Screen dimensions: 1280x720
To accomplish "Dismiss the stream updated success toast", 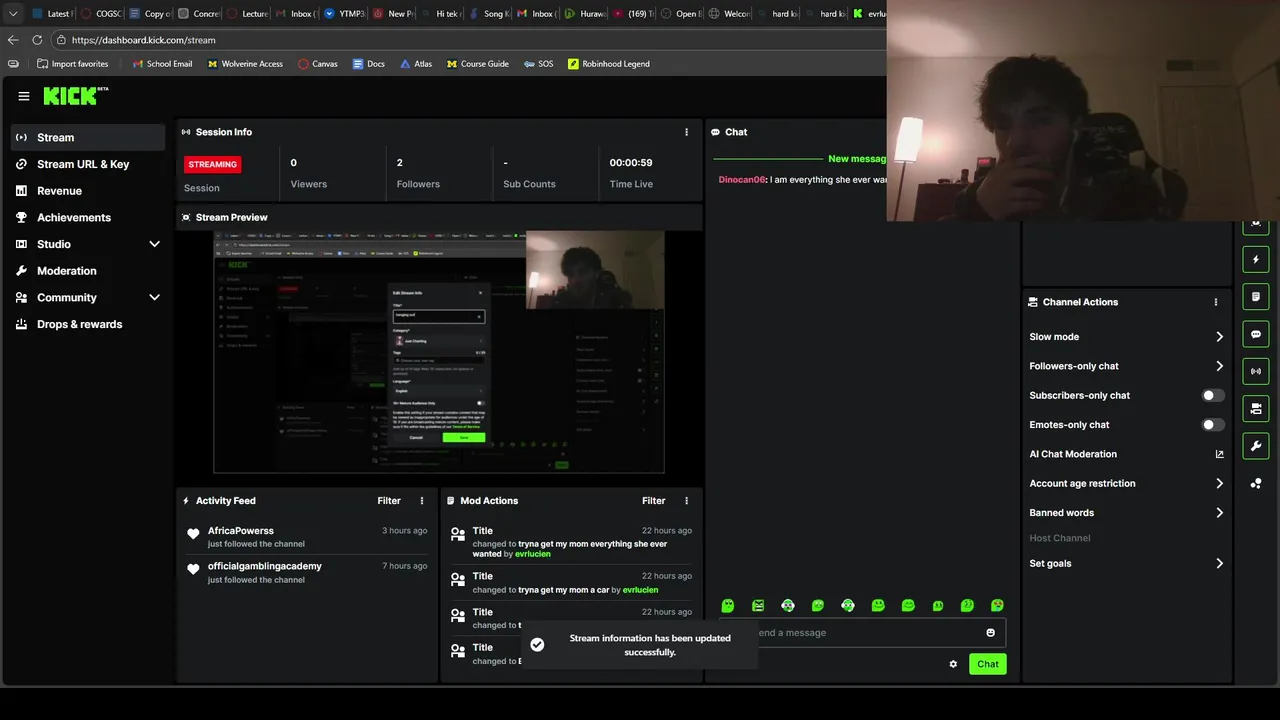I will point(638,645).
